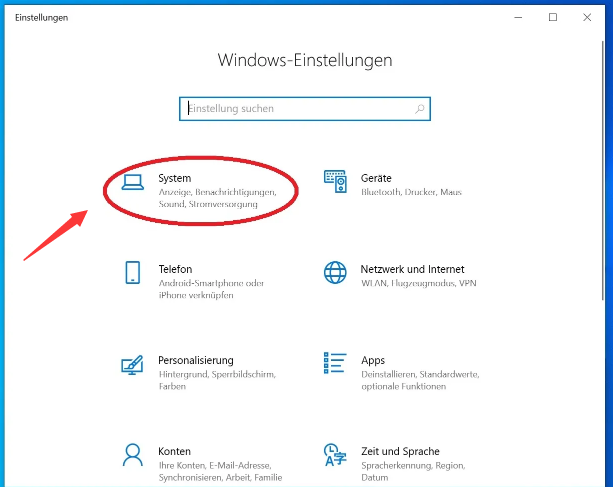Open the Apps list icon
The image size is (613, 487).
click(335, 363)
